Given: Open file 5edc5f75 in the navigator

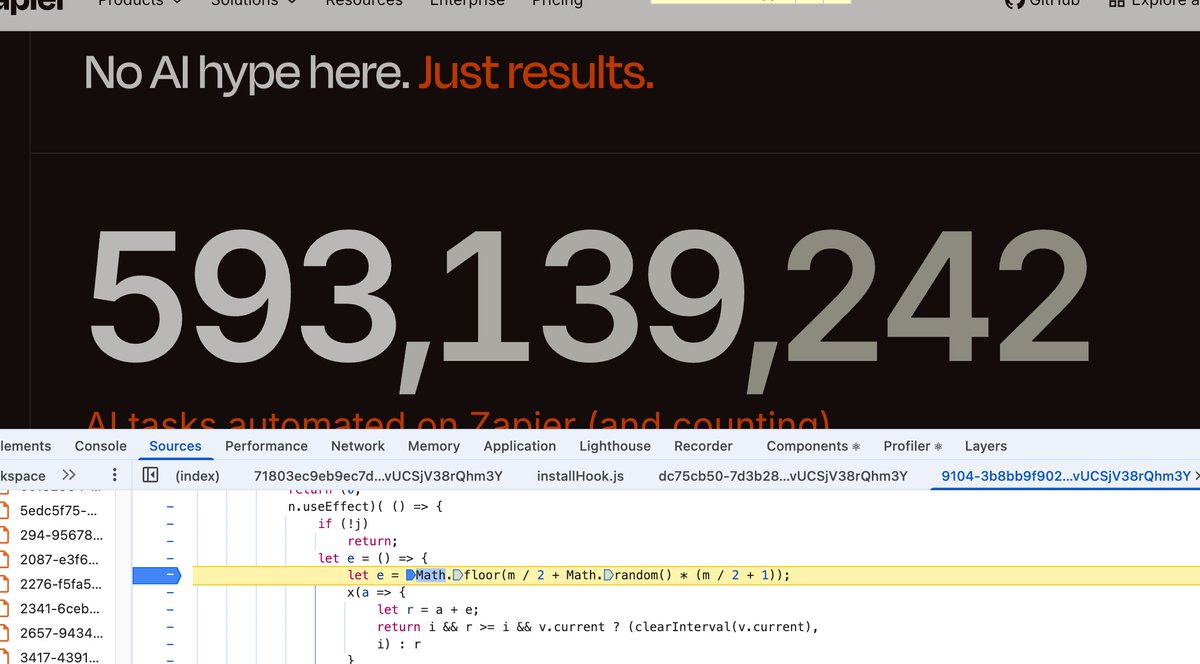Looking at the screenshot, I should pyautogui.click(x=60, y=509).
